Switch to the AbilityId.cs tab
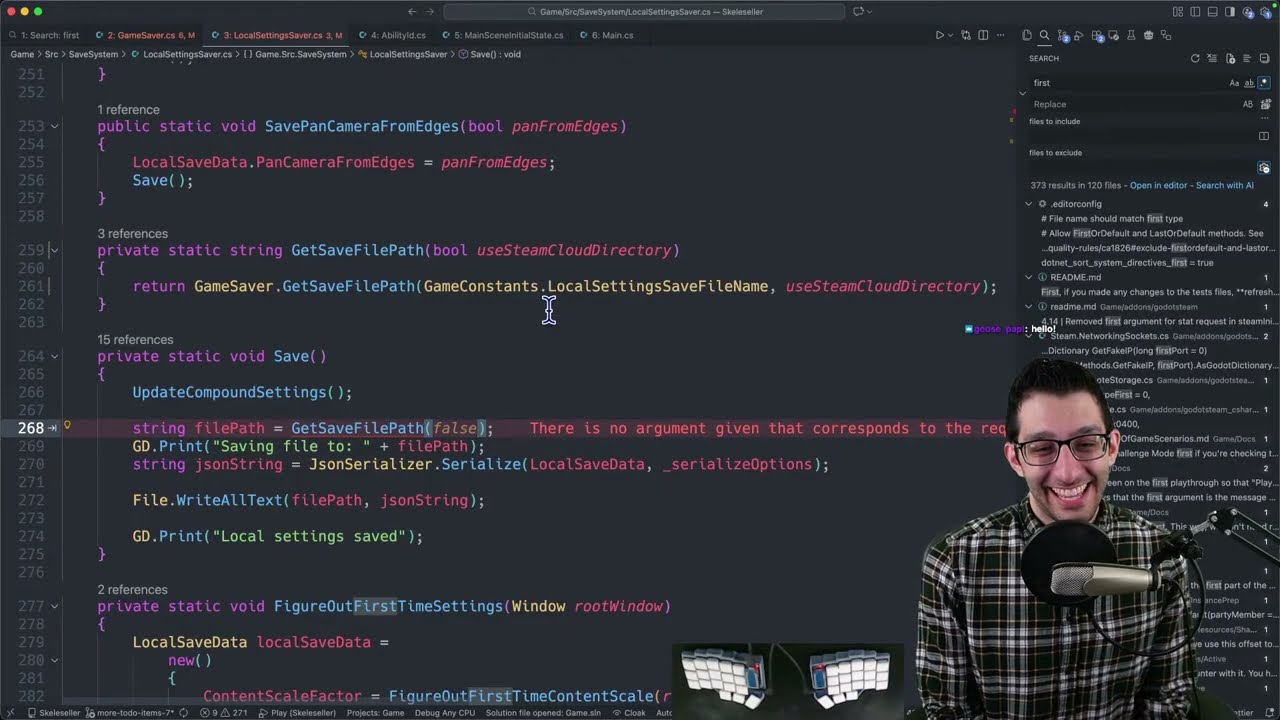Viewport: 1280px width, 720px height. click(x=398, y=35)
